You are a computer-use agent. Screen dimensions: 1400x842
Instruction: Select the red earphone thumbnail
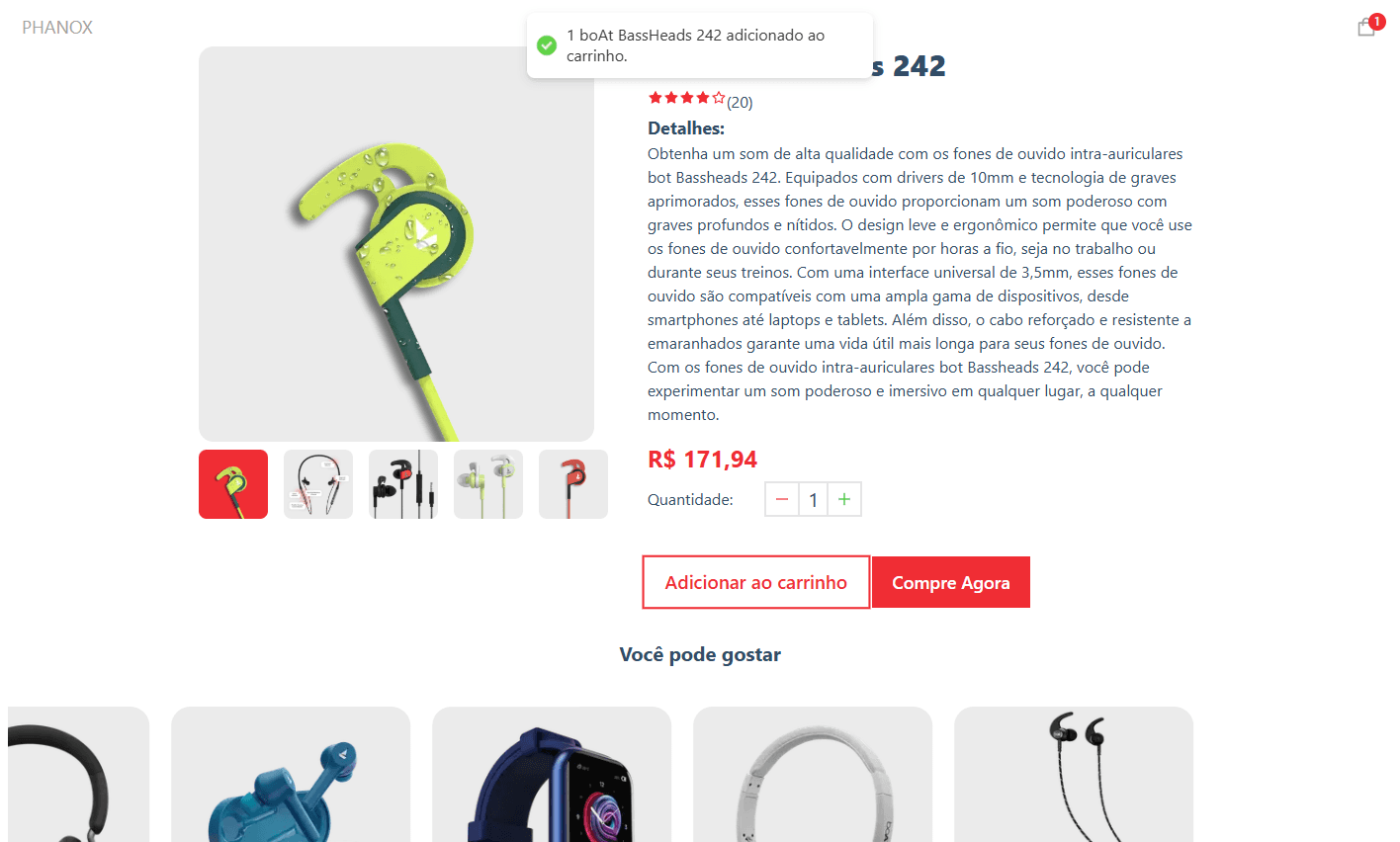coord(573,484)
